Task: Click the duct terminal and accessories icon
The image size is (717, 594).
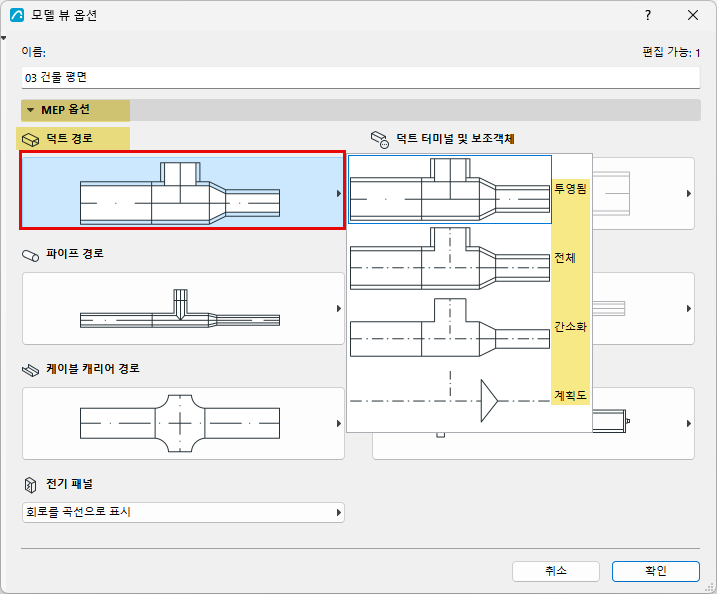Action: [x=380, y=139]
